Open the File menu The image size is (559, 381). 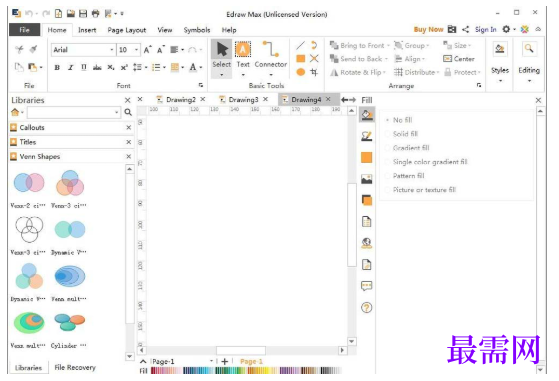(24, 30)
